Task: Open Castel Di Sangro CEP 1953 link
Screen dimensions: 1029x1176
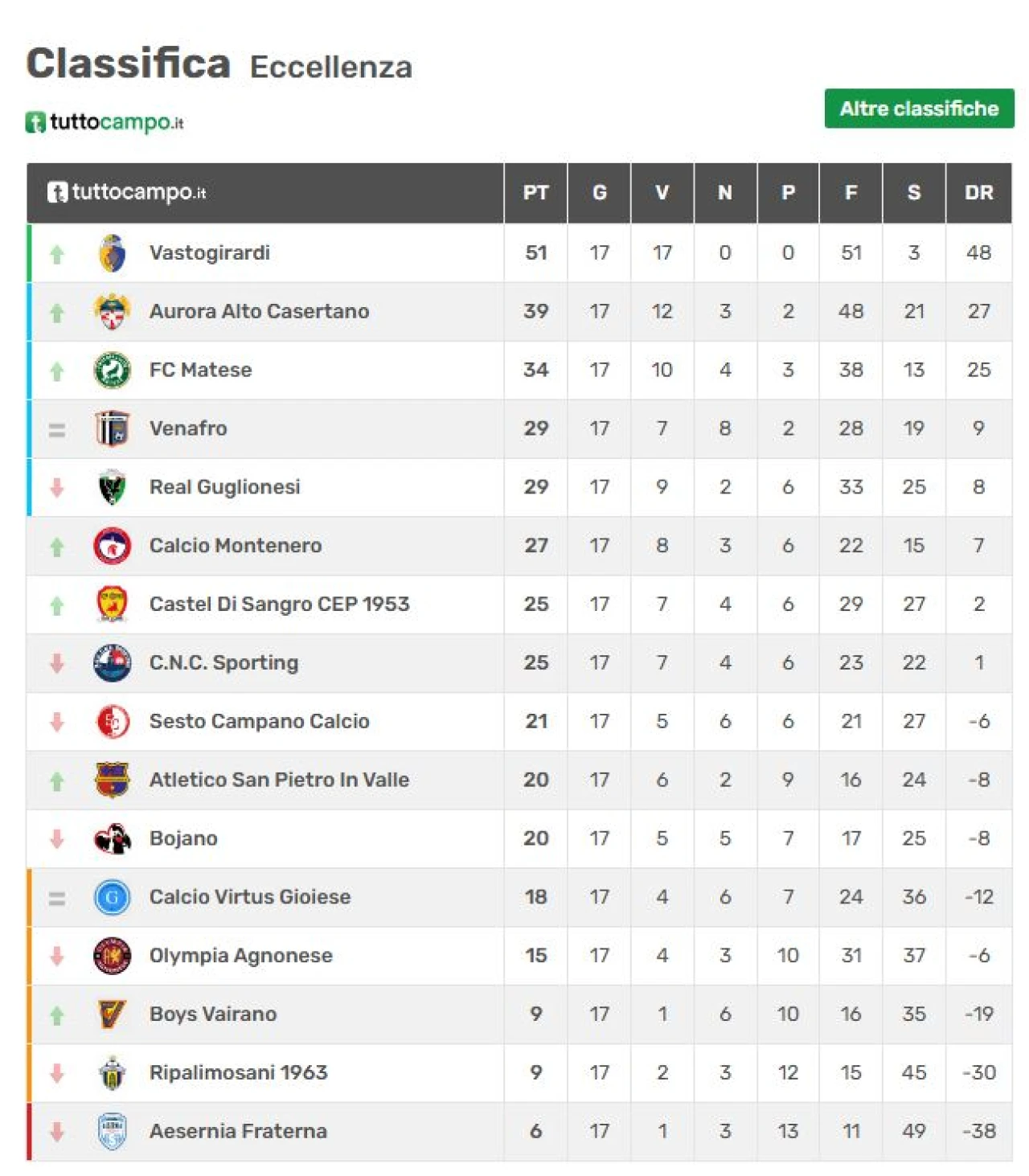Action: [x=279, y=604]
